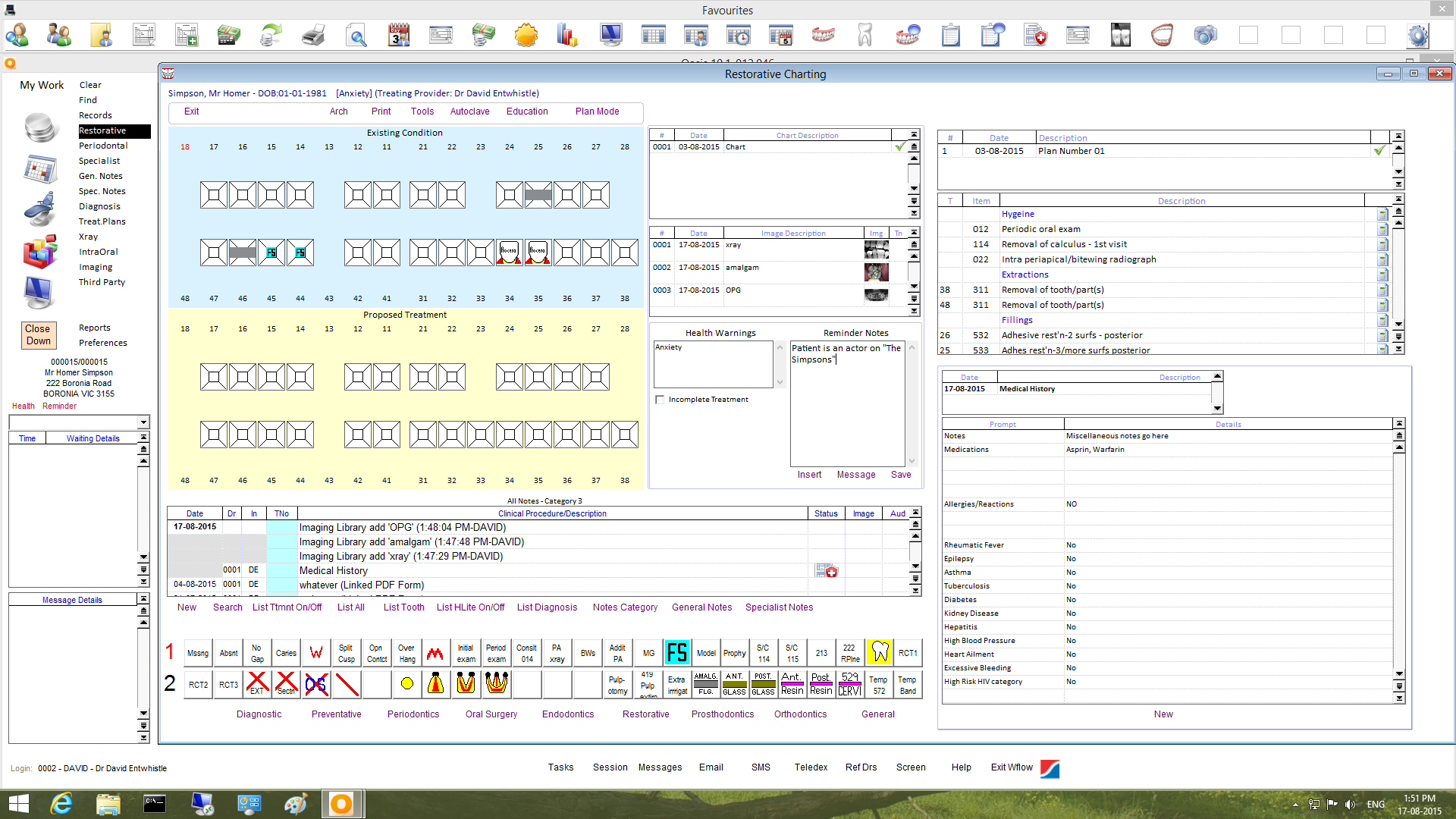Tick the Incomplete Treatment checkbox

660,400
